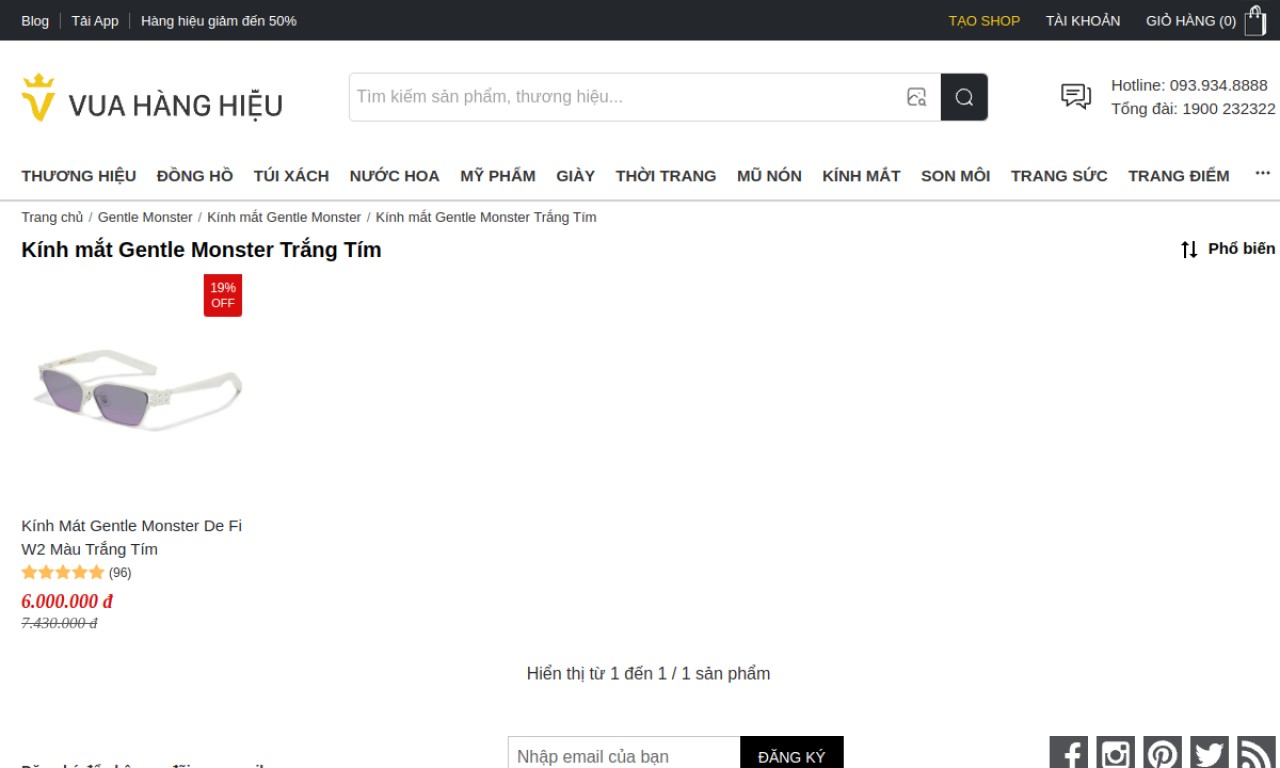
Task: Open the TÀI KHOẢN link
Action: [x=1083, y=21]
